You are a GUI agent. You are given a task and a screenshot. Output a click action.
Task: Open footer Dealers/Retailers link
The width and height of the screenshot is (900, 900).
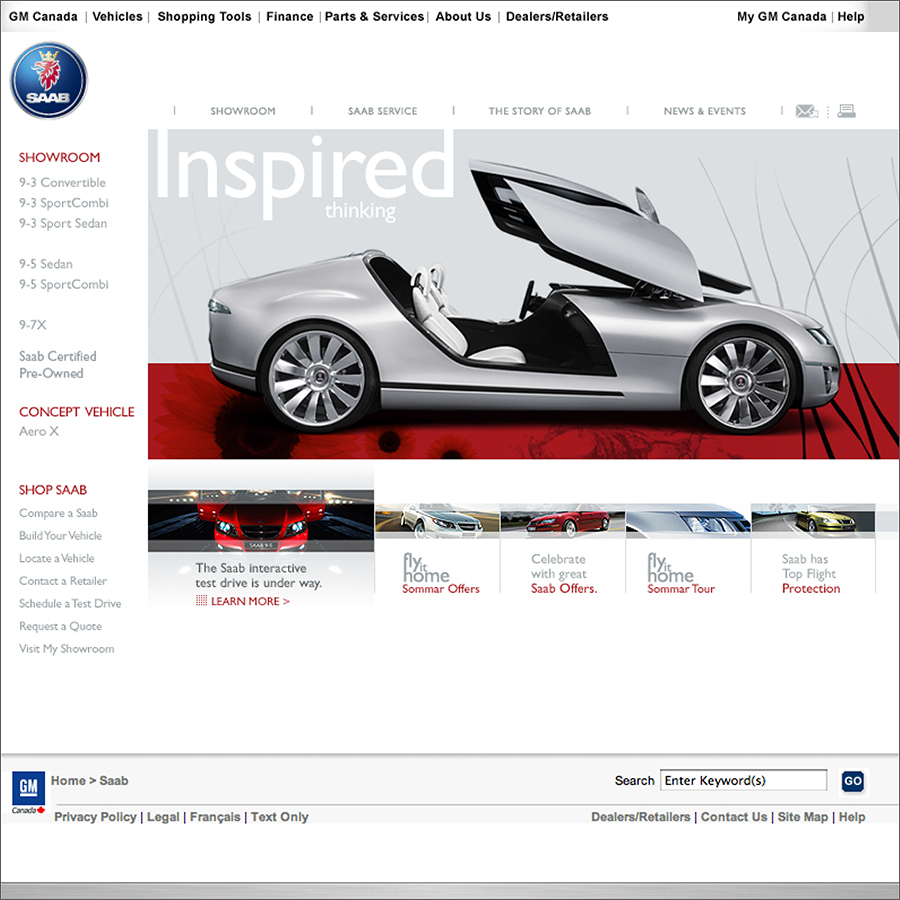[641, 817]
